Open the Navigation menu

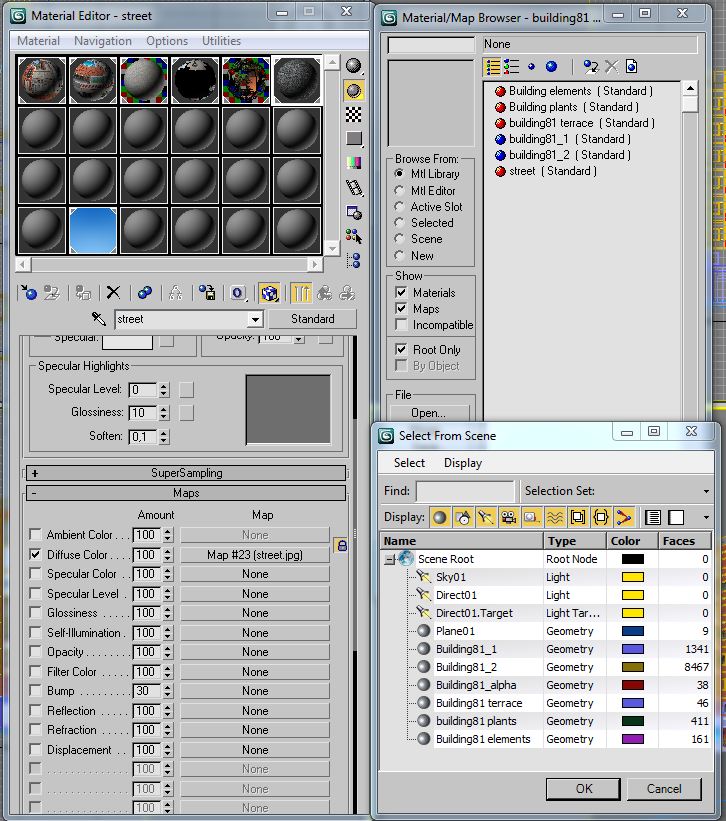point(103,41)
